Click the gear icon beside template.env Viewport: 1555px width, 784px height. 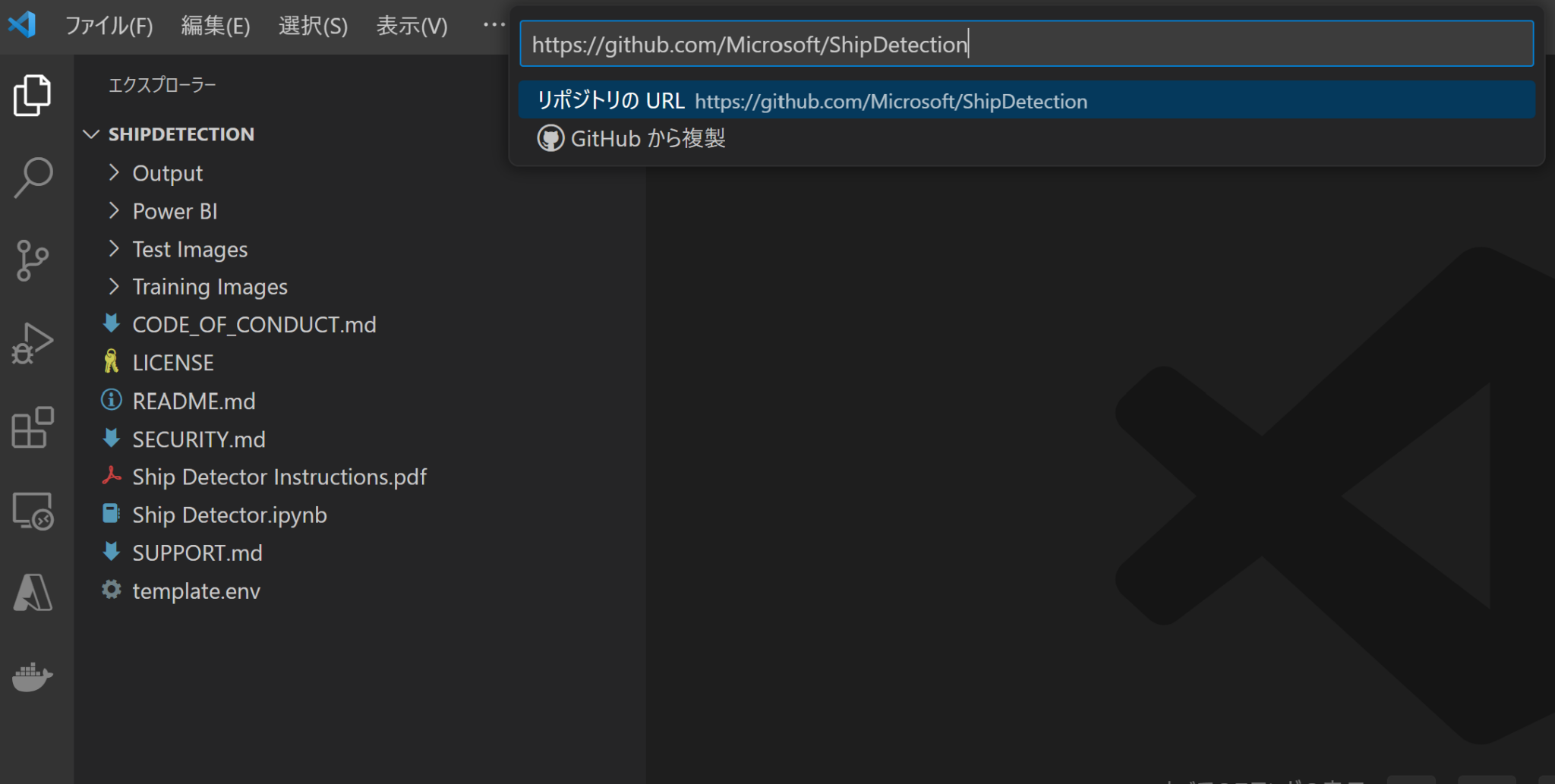pyautogui.click(x=112, y=590)
